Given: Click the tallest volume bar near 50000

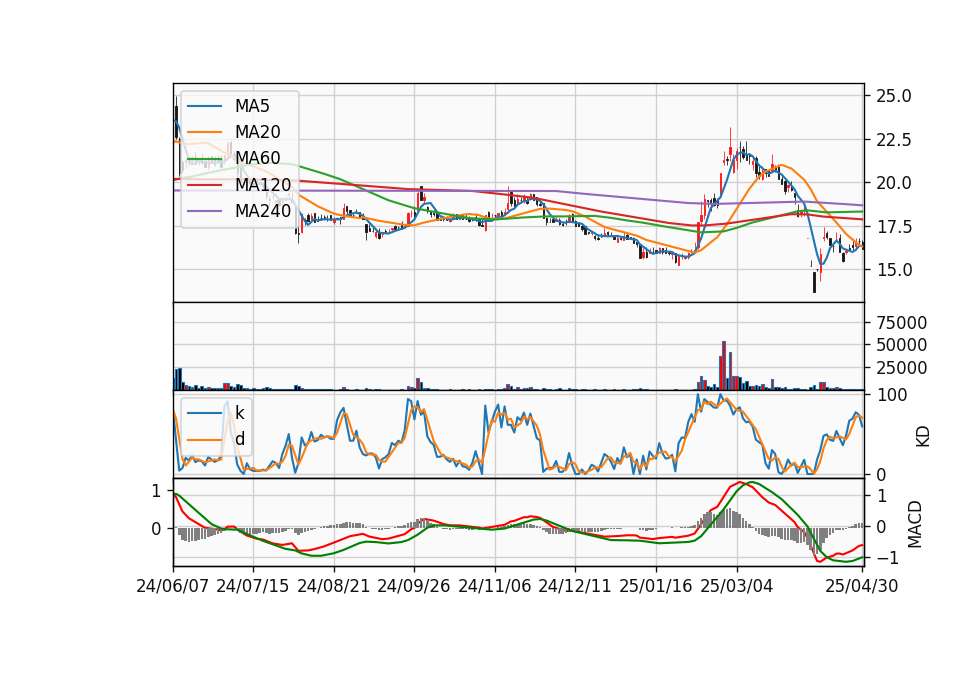Looking at the screenshot, I should [724, 366].
